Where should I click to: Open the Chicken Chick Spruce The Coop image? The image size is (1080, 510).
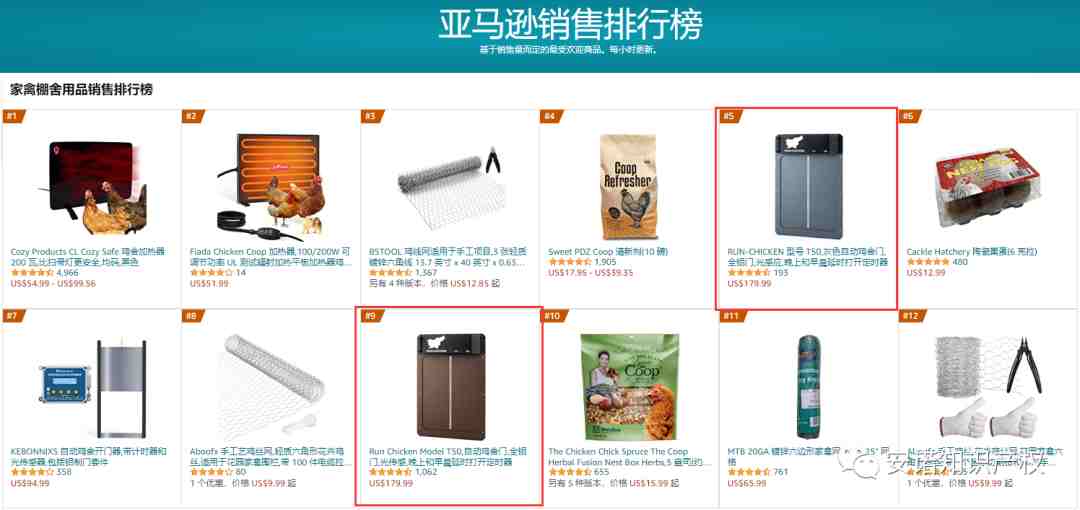pos(630,387)
